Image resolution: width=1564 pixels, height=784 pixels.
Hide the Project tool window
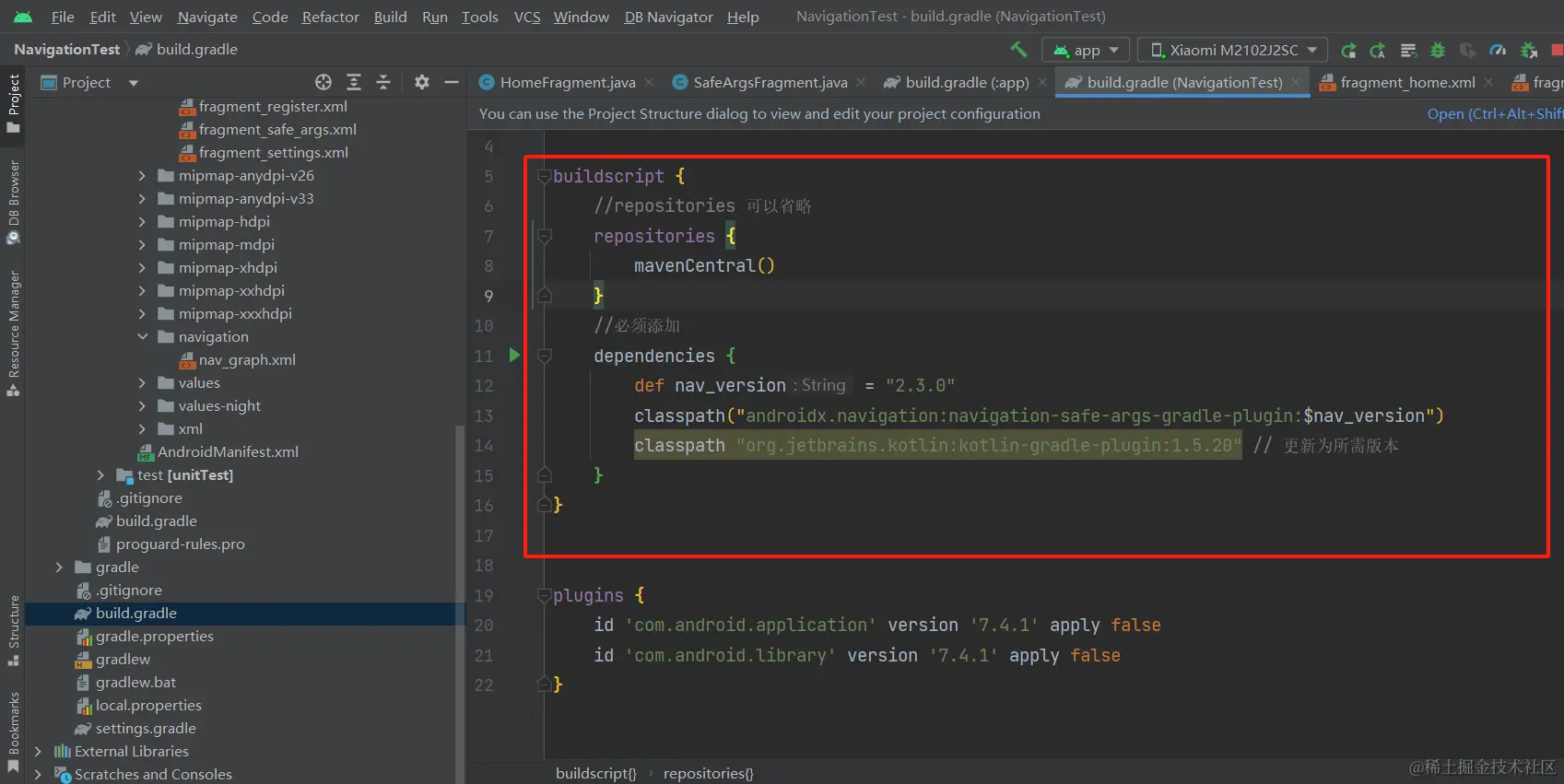452,83
